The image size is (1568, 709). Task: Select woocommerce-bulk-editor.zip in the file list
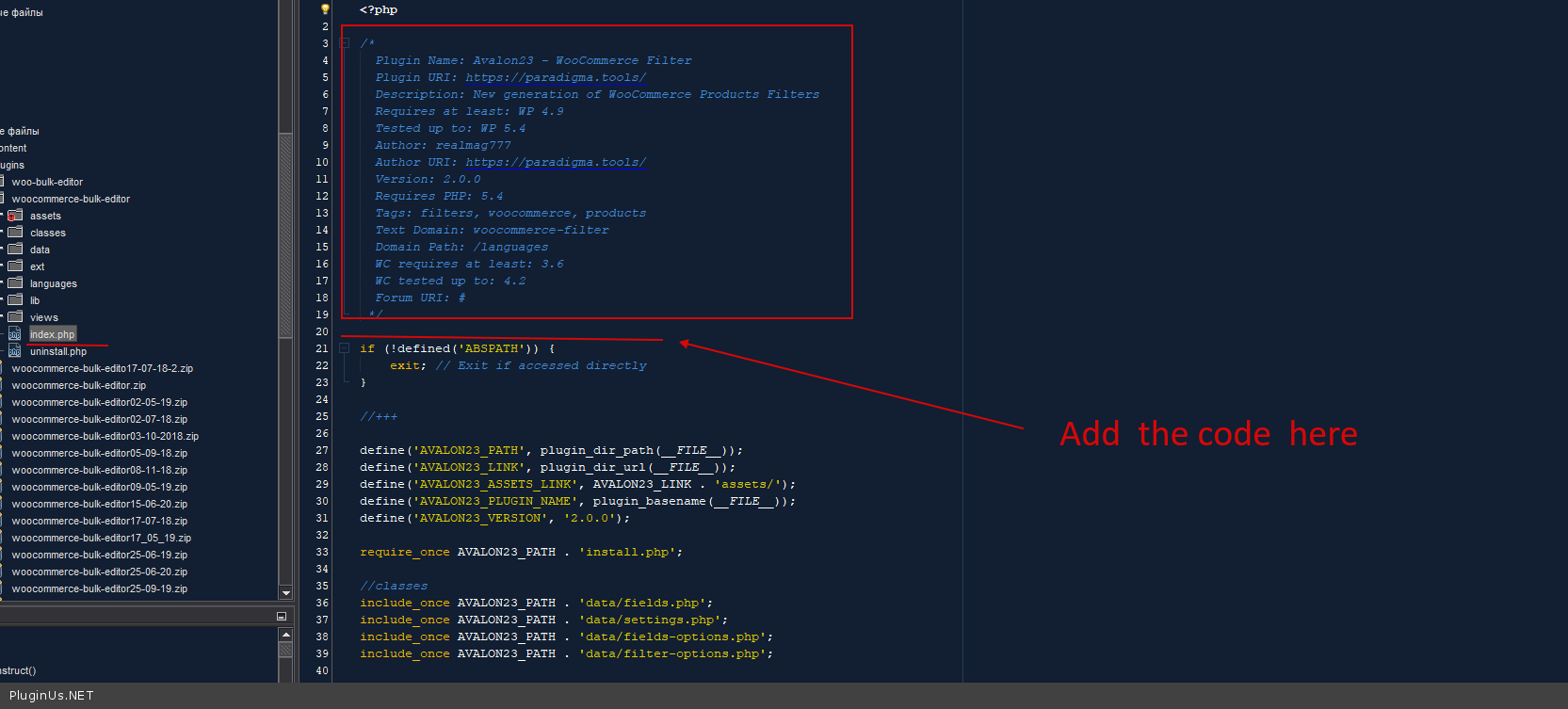click(79, 385)
